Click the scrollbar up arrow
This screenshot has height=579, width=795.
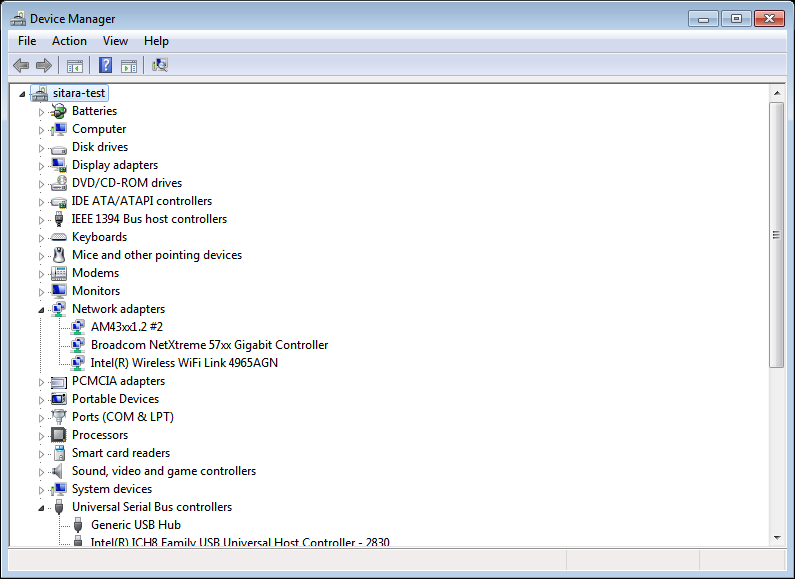point(777,93)
